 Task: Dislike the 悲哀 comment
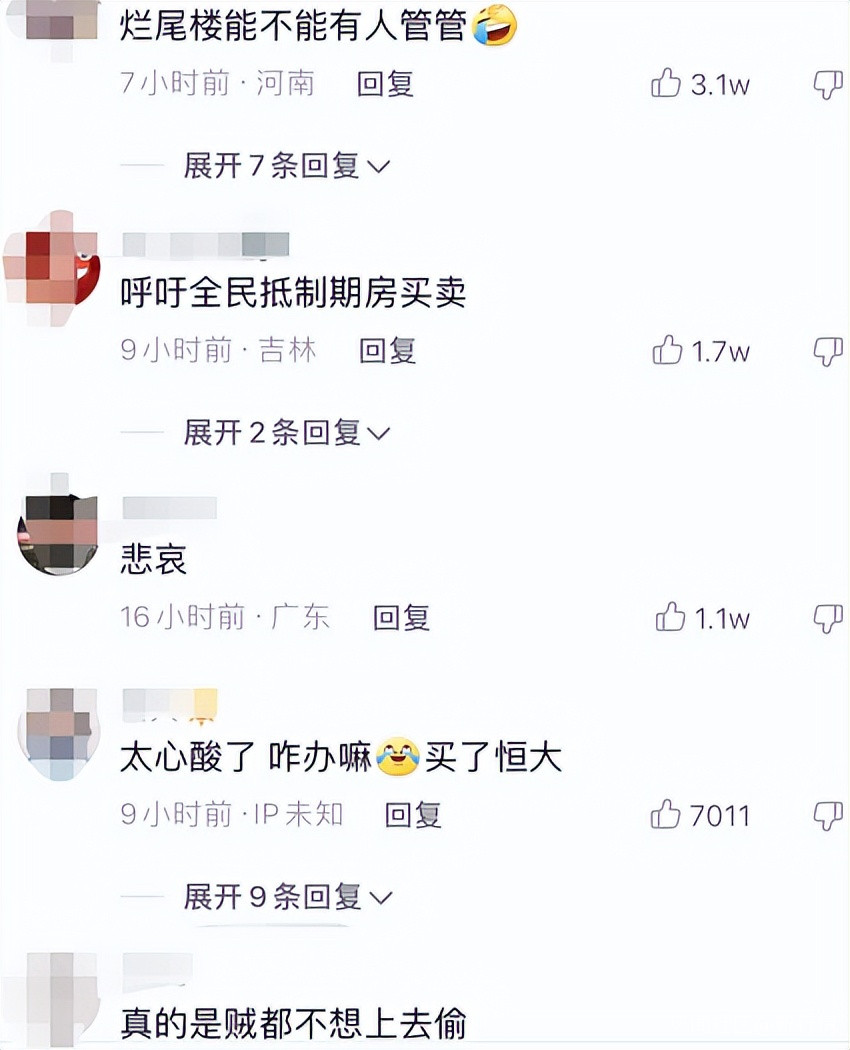(x=828, y=619)
